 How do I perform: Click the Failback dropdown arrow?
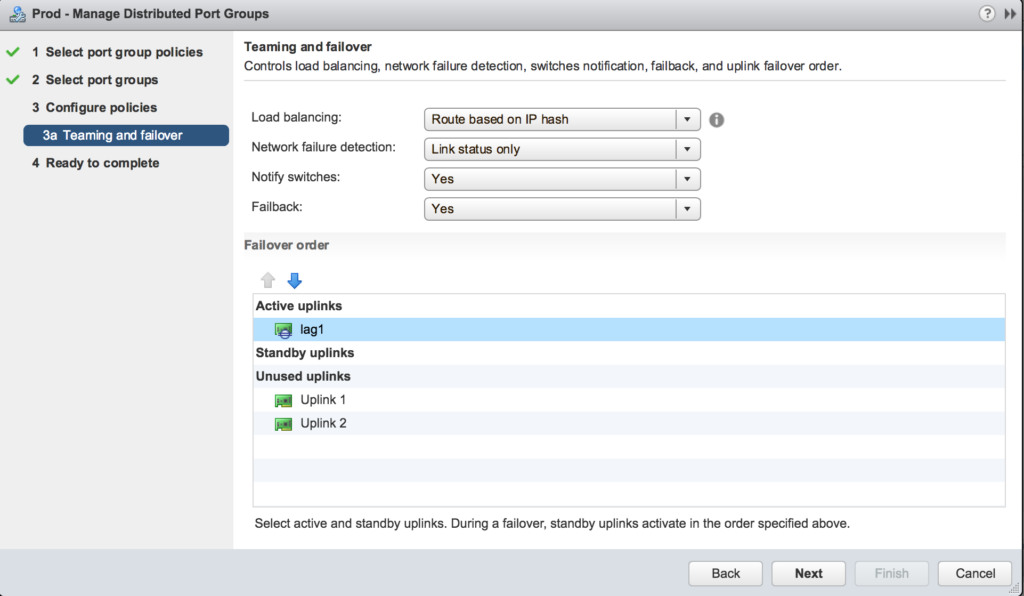click(x=687, y=209)
